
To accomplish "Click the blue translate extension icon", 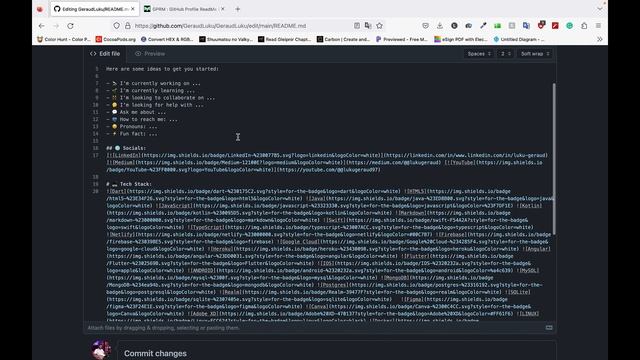I will (526, 26).
